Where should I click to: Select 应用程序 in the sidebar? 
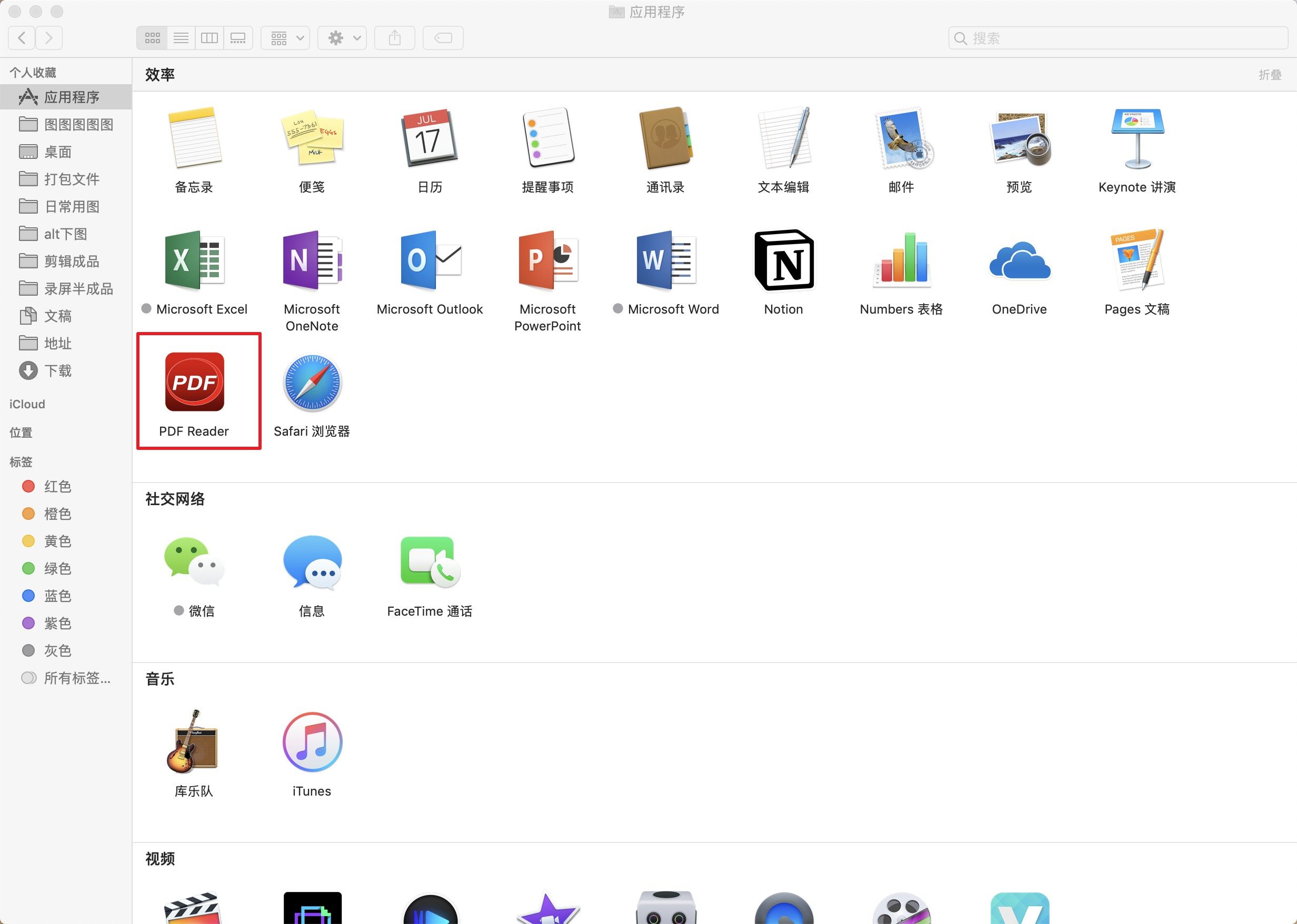pos(66,97)
